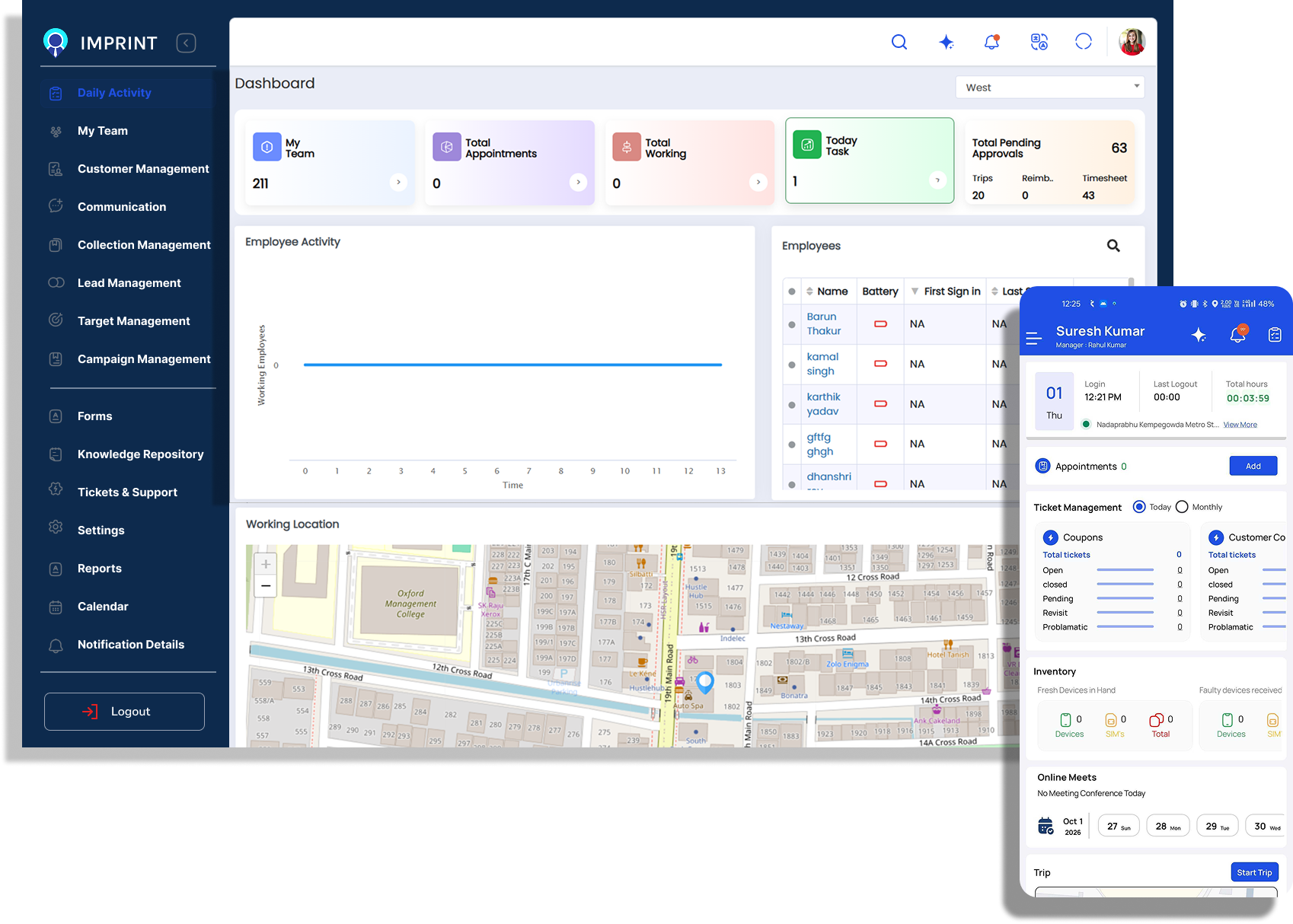Click the My Team card icon
Image resolution: width=1293 pixels, height=924 pixels.
pyautogui.click(x=267, y=148)
